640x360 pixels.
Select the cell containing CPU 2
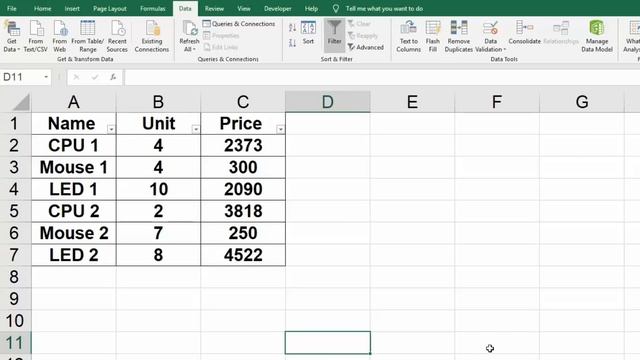[74, 211]
